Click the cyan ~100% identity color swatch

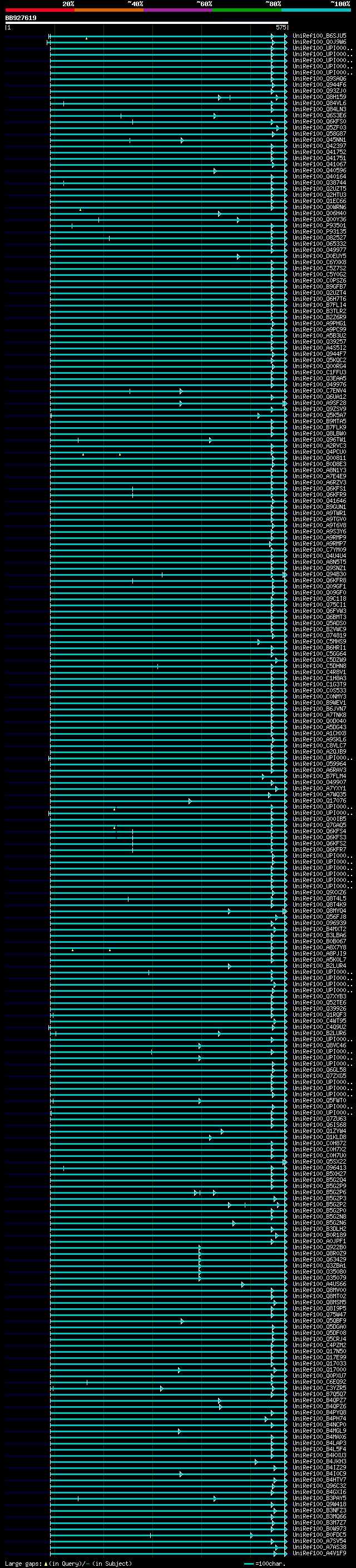[316, 10]
